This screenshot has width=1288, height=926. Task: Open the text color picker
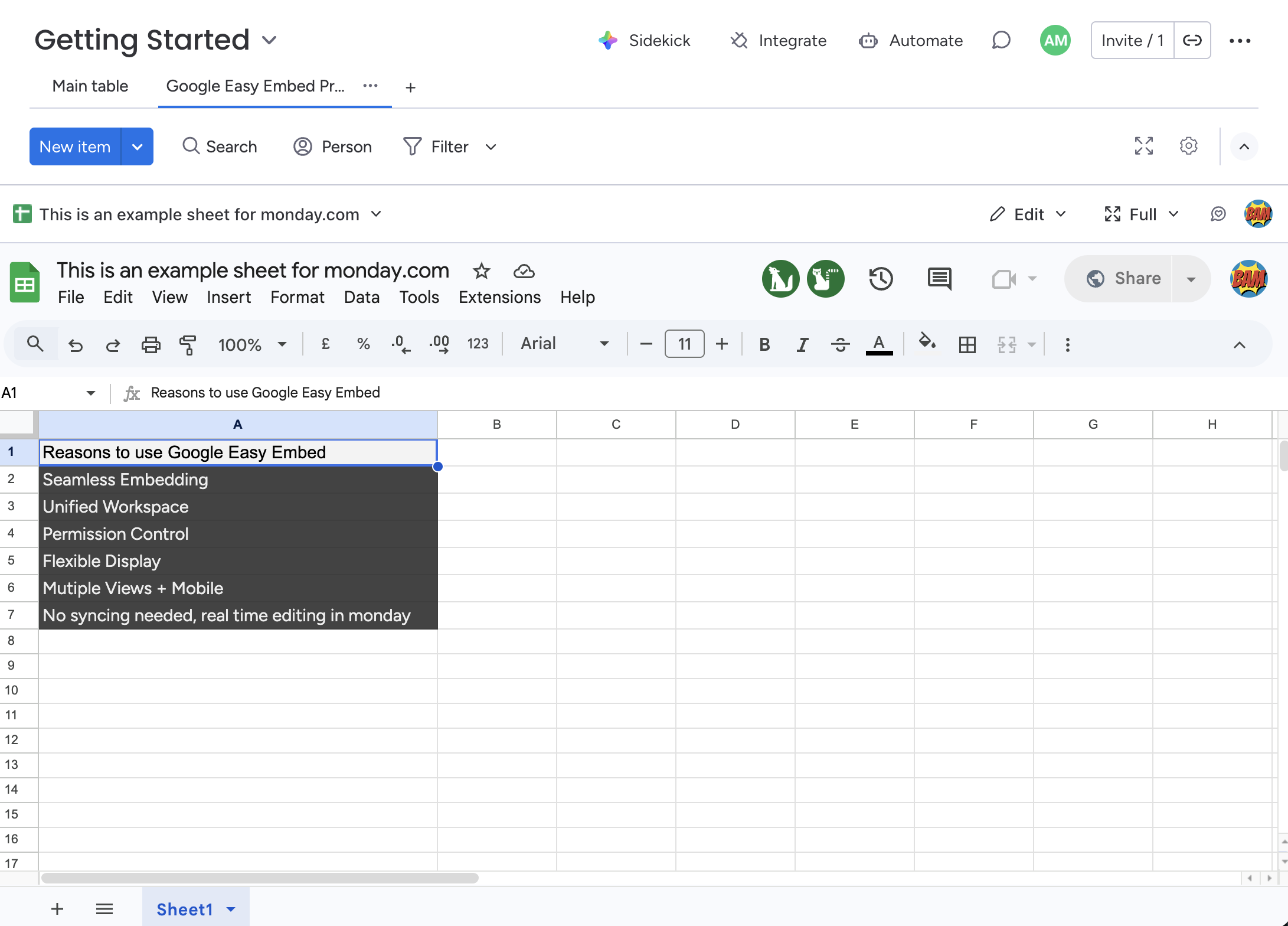tap(878, 344)
